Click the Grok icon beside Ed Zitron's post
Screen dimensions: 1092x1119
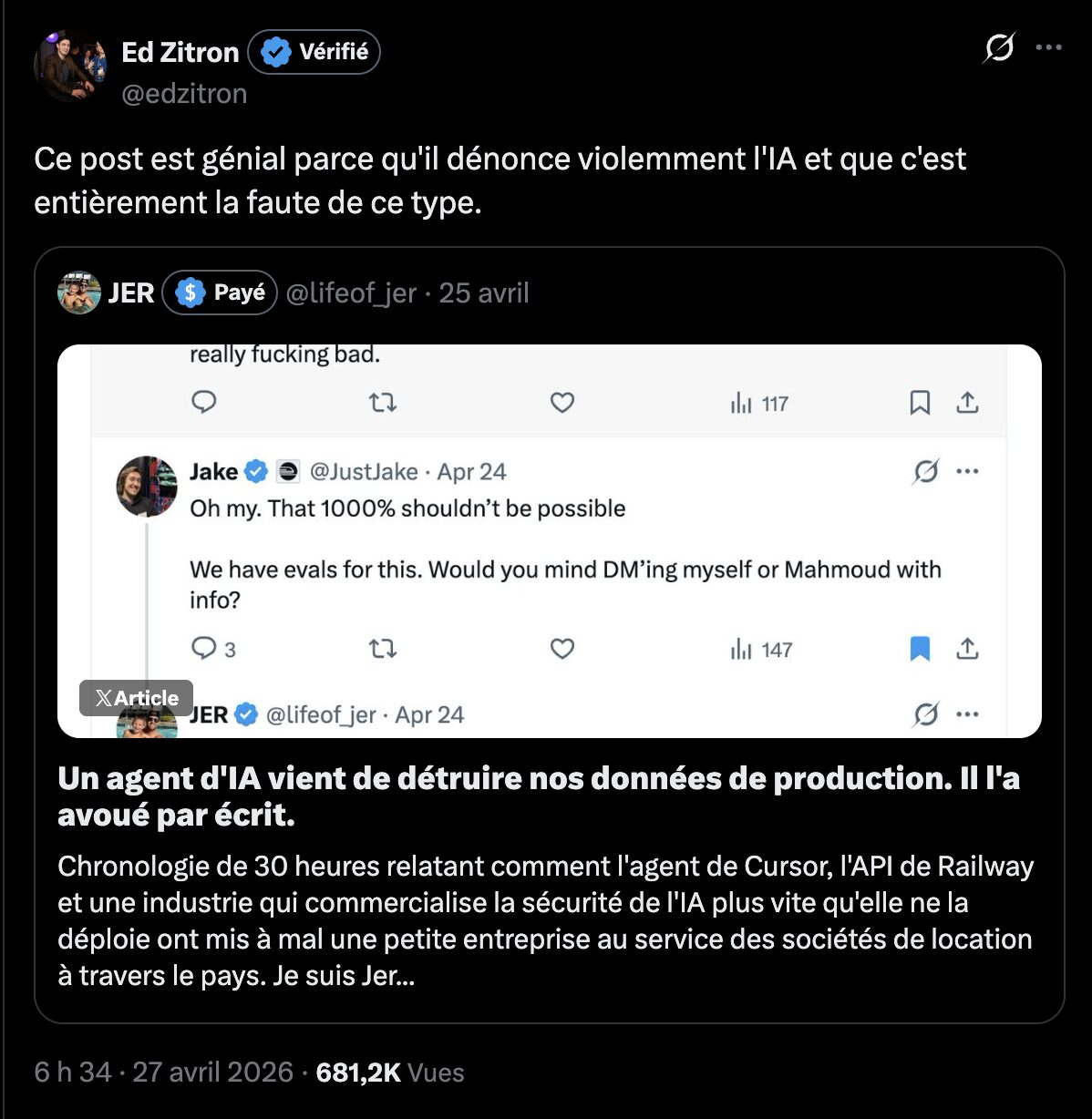tap(998, 48)
